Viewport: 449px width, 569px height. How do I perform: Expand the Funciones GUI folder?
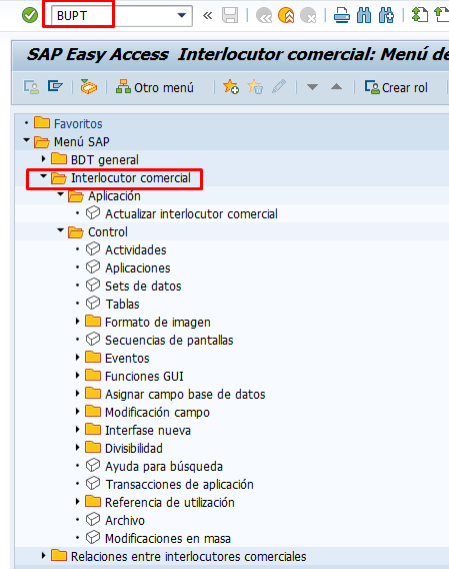77,375
